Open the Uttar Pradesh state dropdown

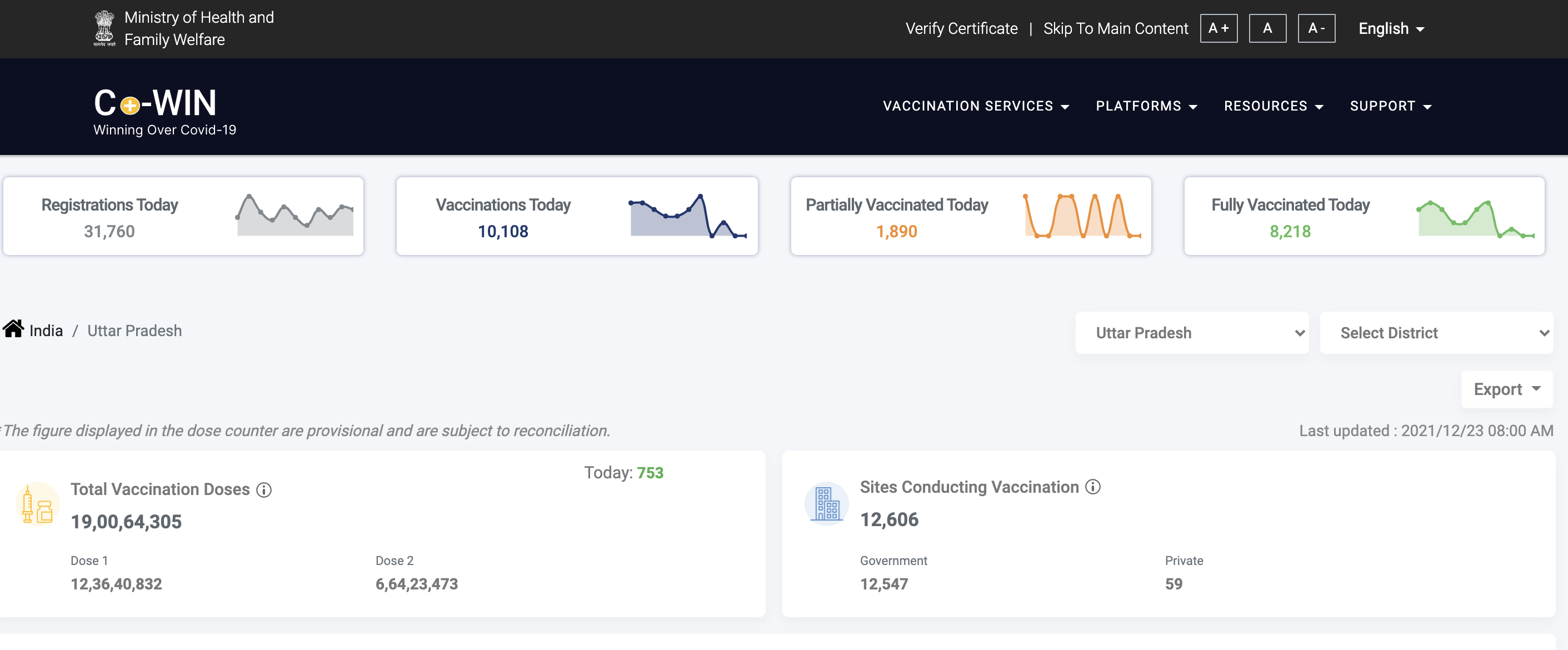point(1191,333)
